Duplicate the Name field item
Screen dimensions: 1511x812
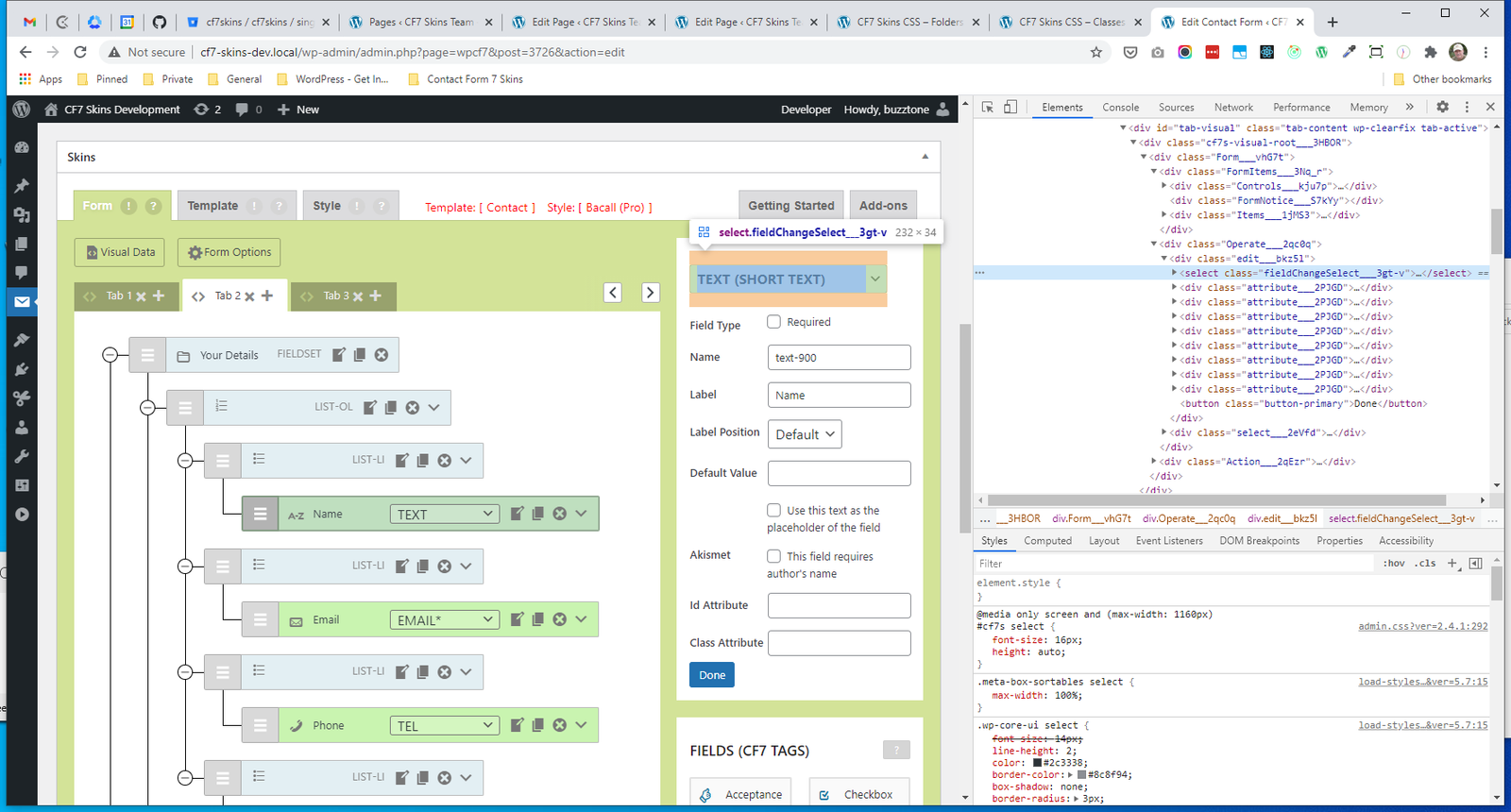(538, 514)
